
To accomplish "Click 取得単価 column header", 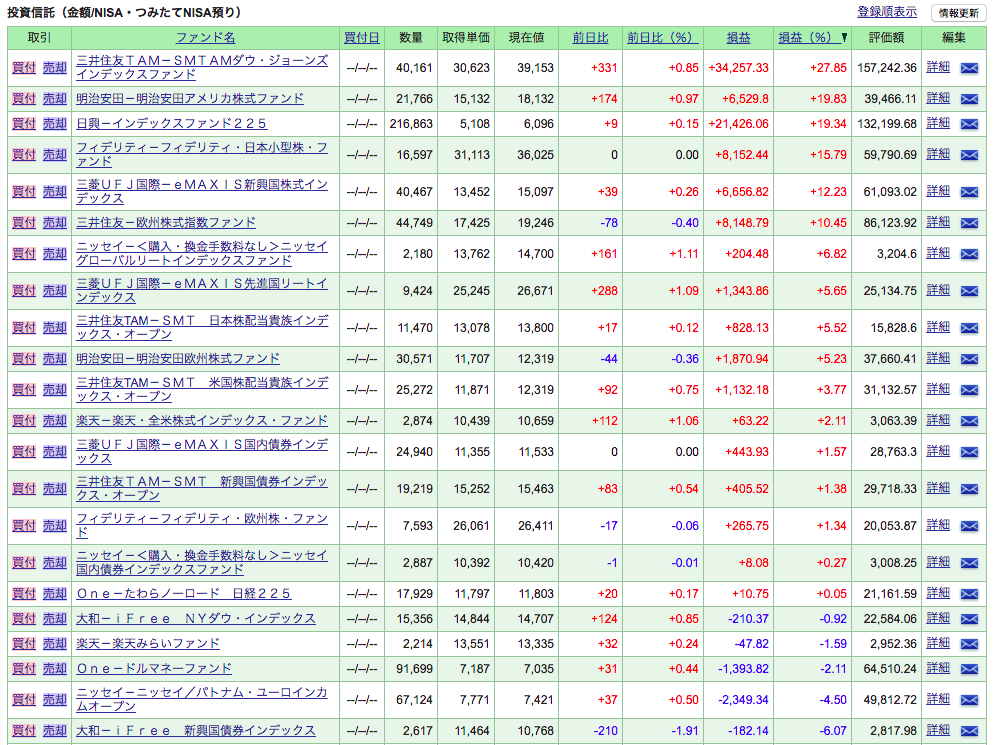I will [465, 37].
